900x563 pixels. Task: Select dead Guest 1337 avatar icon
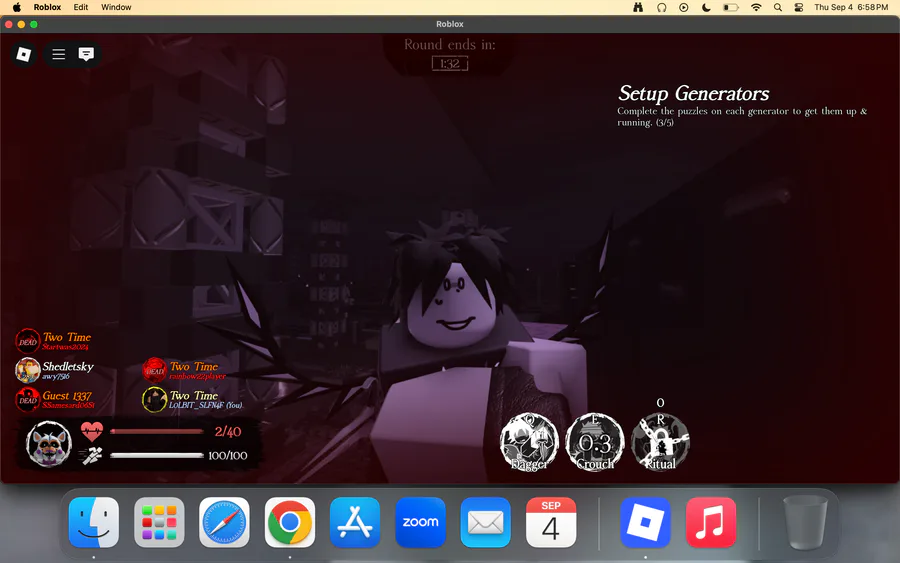(x=27, y=399)
